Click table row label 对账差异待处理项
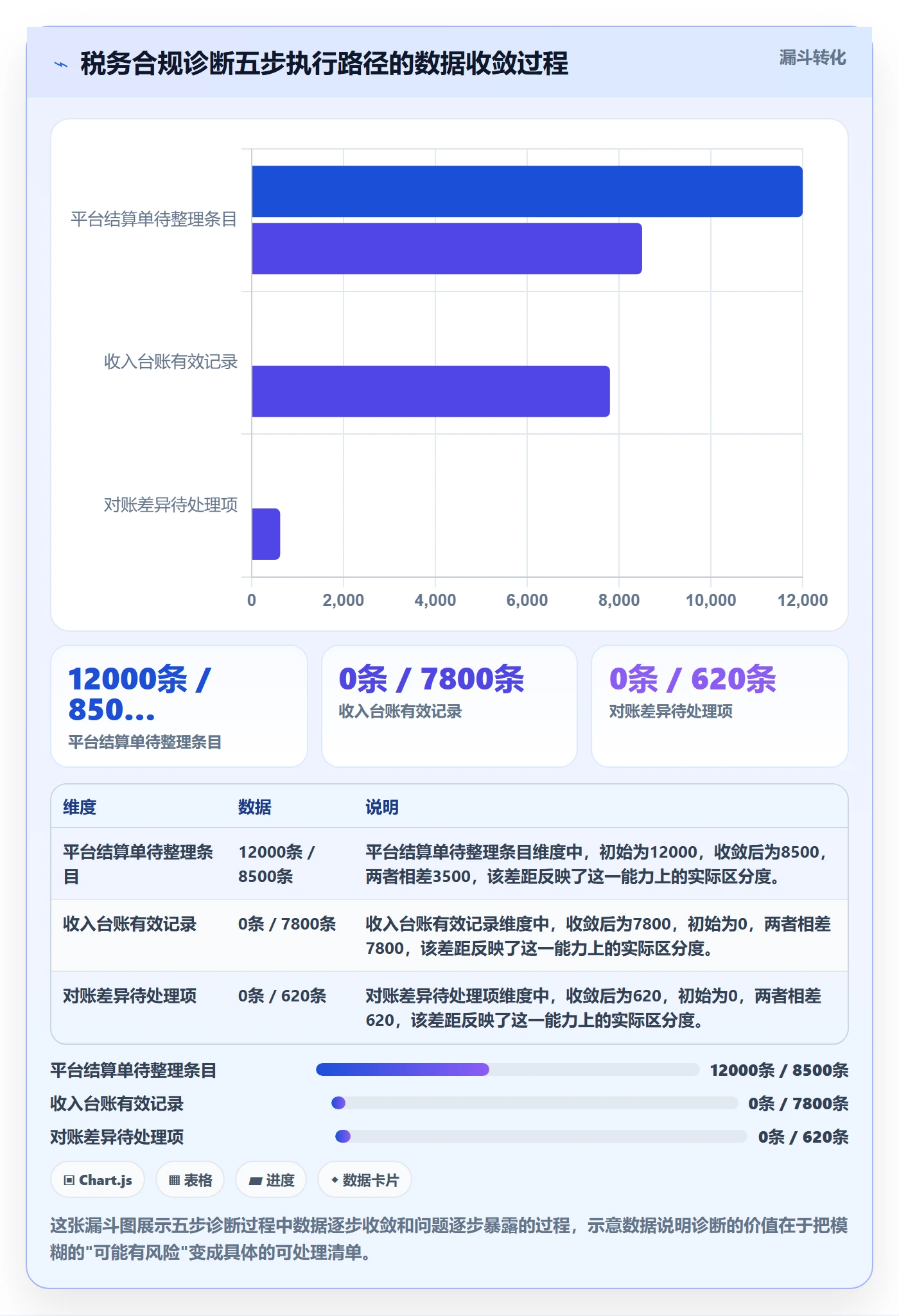The image size is (899, 1316). [x=130, y=996]
